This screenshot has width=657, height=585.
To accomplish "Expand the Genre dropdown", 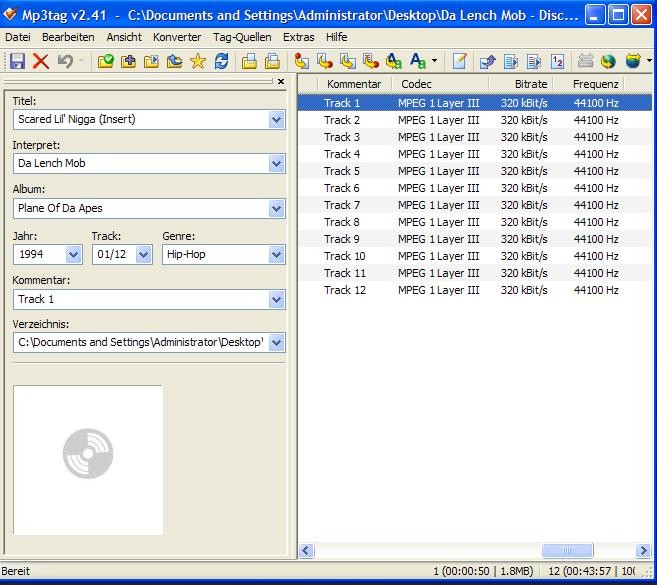I will 277,254.
